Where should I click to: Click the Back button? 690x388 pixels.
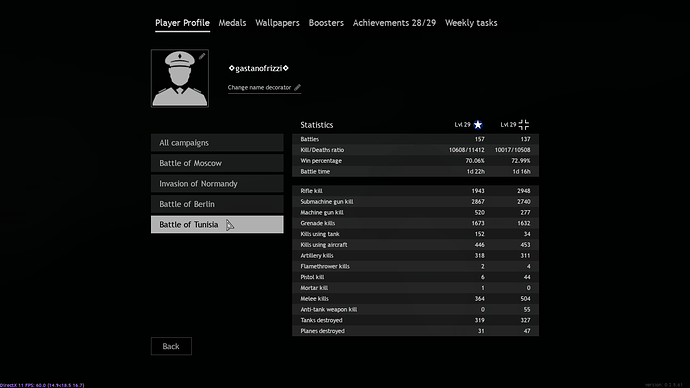(171, 346)
